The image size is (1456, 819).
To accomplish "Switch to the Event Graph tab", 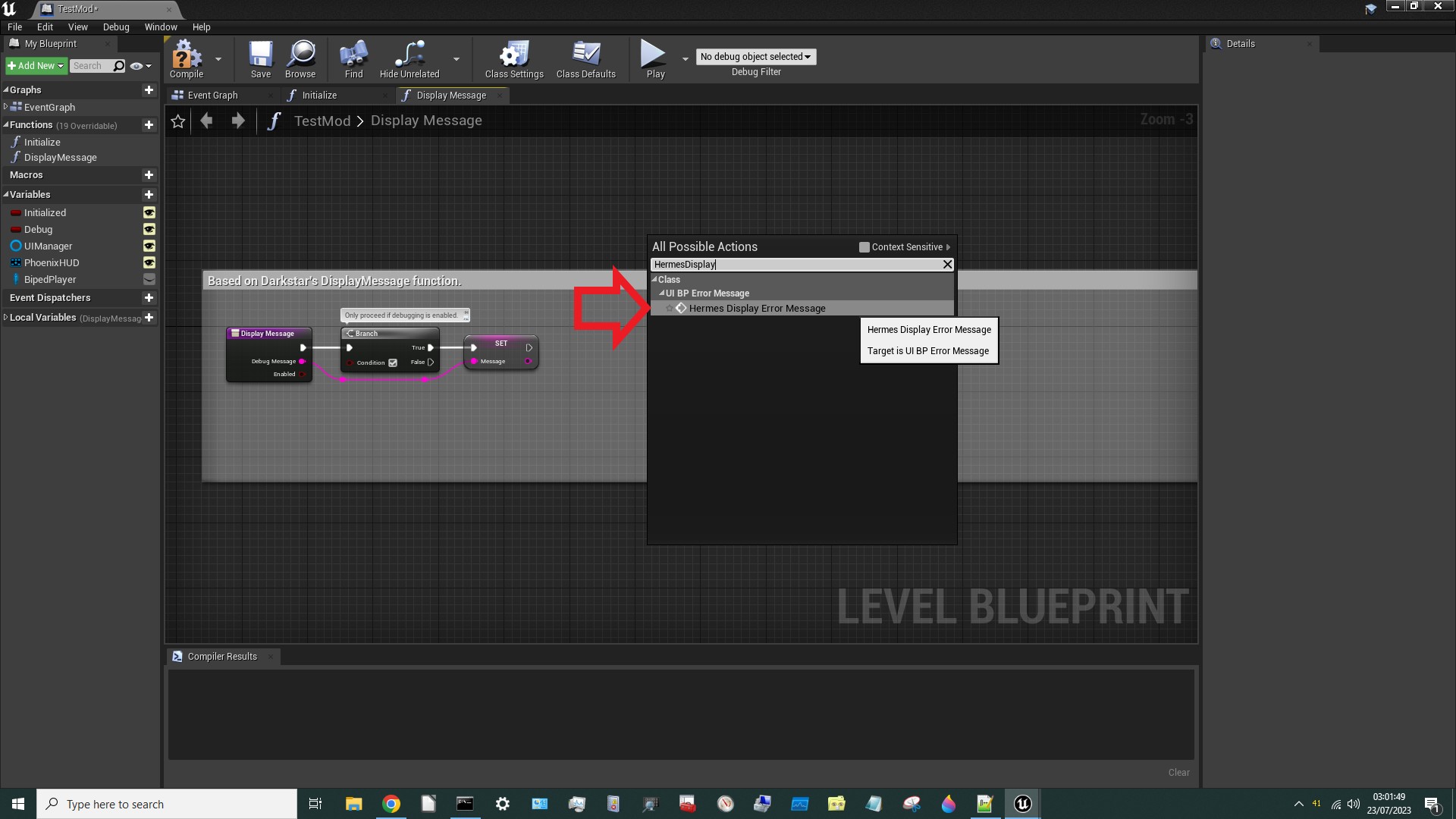I will pos(212,96).
